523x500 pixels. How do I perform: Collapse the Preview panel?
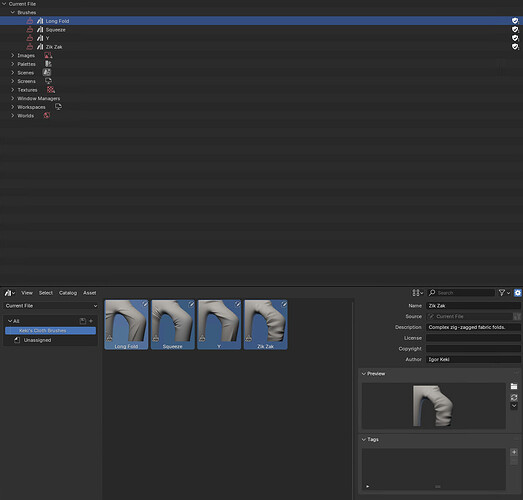(364, 374)
